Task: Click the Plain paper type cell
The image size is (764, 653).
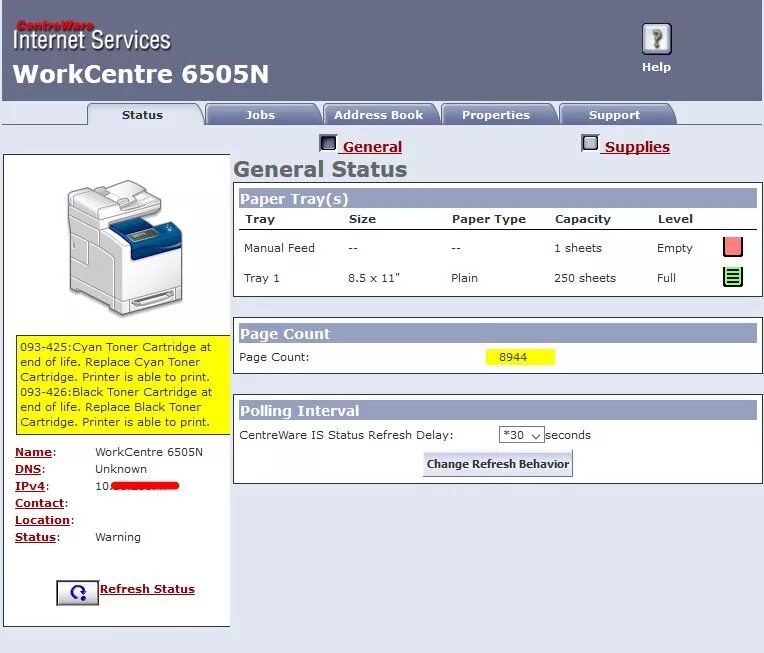Action: pyautogui.click(x=464, y=278)
